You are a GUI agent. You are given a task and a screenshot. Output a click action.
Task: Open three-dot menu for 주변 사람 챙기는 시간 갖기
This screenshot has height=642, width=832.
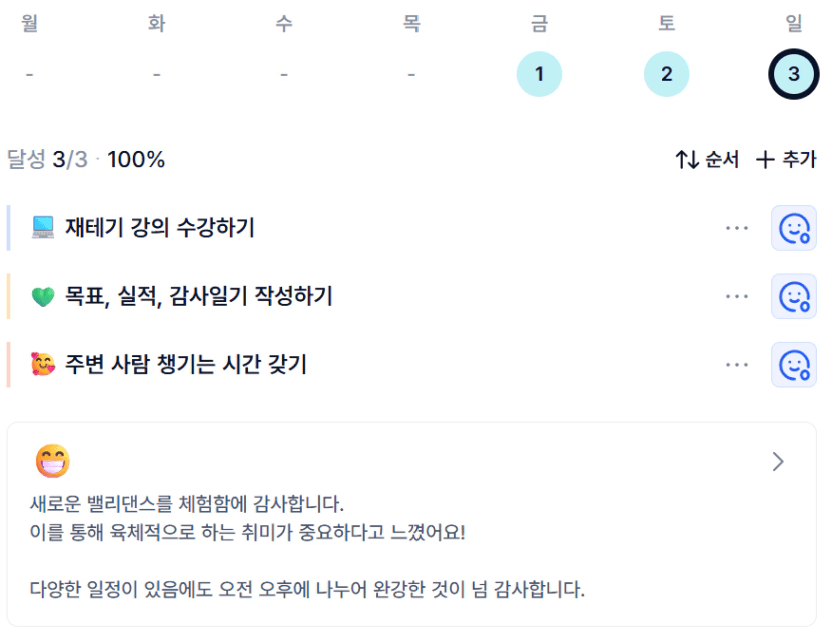pyautogui.click(x=736, y=365)
